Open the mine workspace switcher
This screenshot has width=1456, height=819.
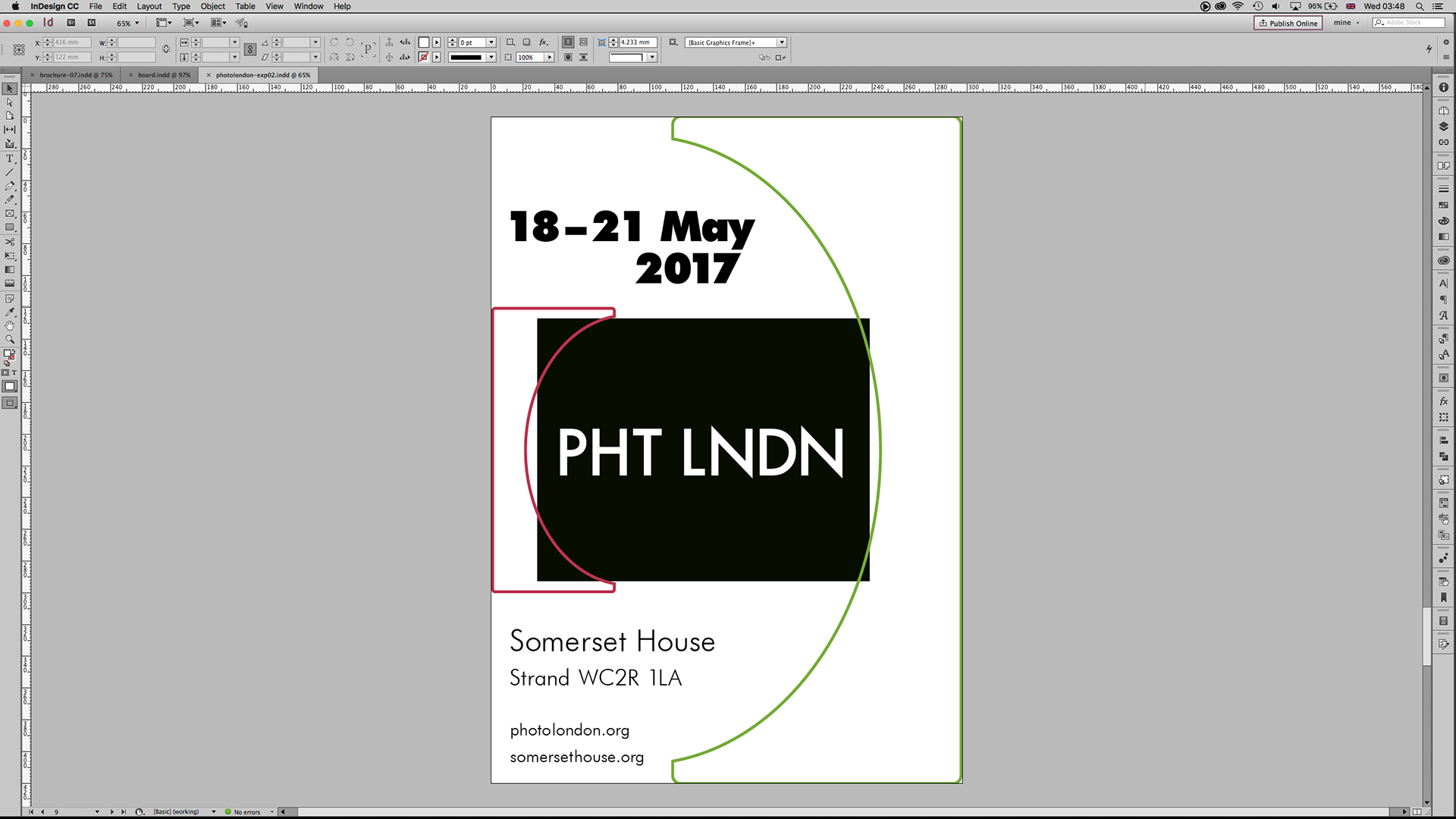click(1346, 23)
